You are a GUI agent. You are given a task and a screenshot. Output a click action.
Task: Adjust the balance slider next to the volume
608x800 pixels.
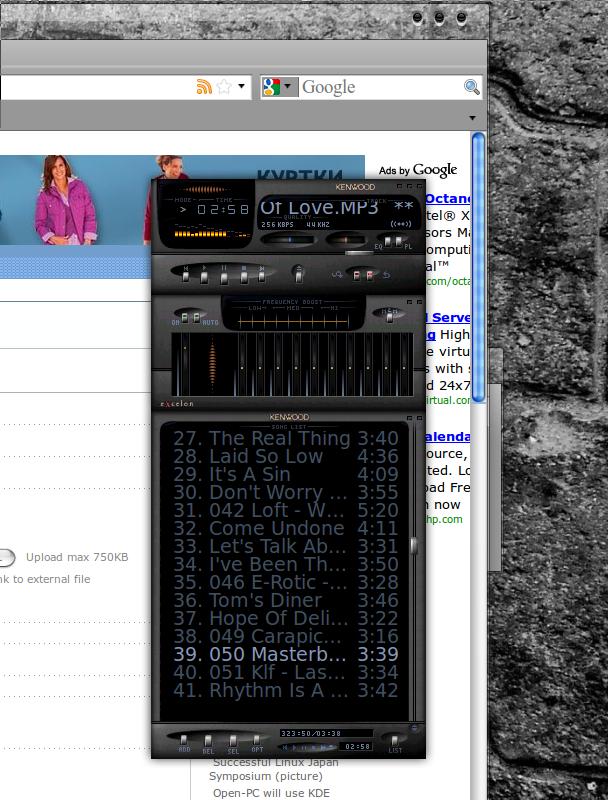click(x=346, y=239)
